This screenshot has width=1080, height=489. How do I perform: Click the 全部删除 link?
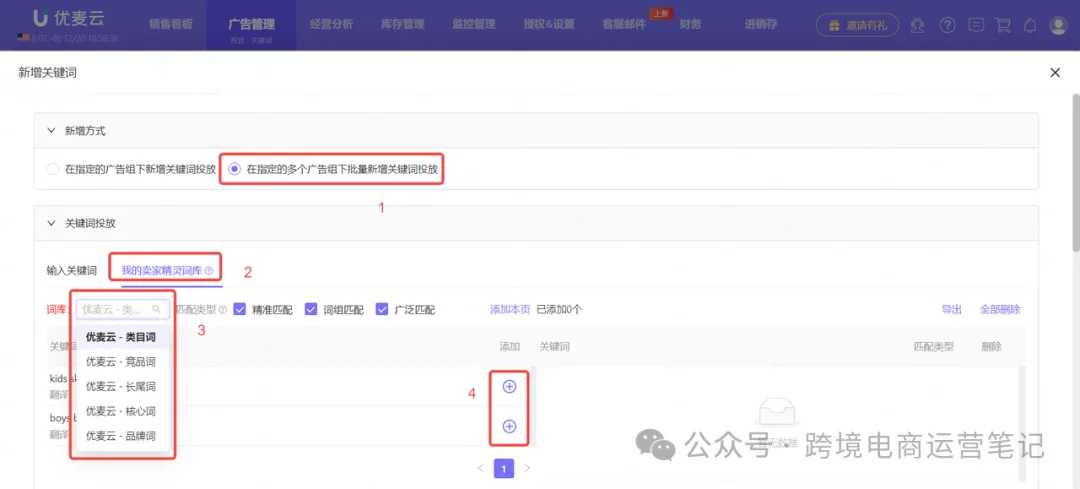pos(1000,310)
